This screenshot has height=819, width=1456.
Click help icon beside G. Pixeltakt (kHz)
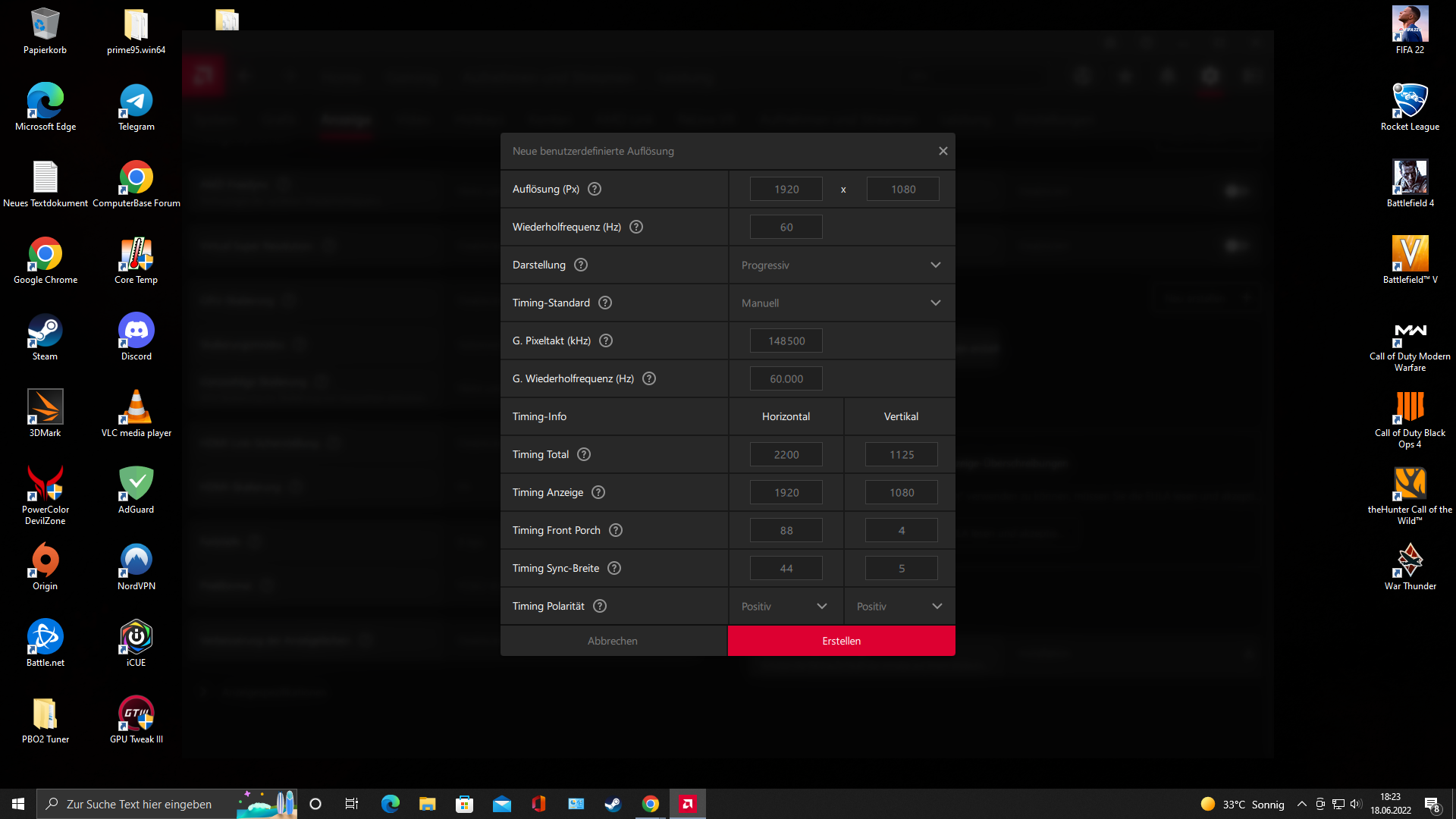click(606, 340)
